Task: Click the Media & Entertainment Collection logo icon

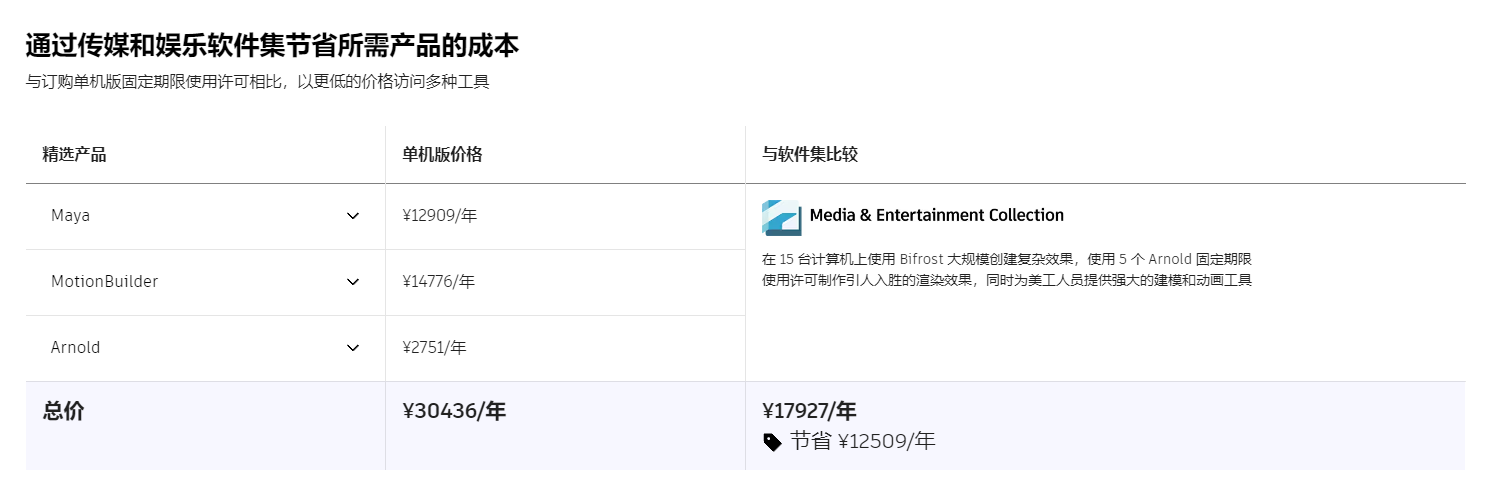Action: (781, 217)
